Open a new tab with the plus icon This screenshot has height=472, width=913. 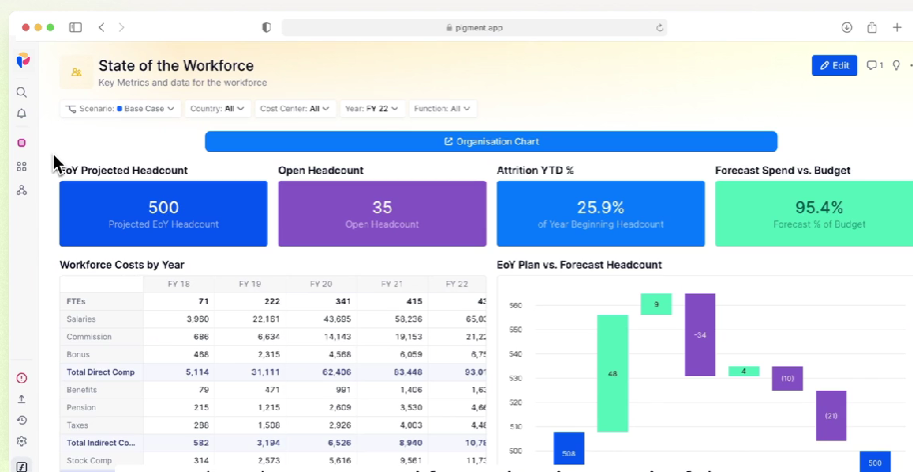point(897,27)
